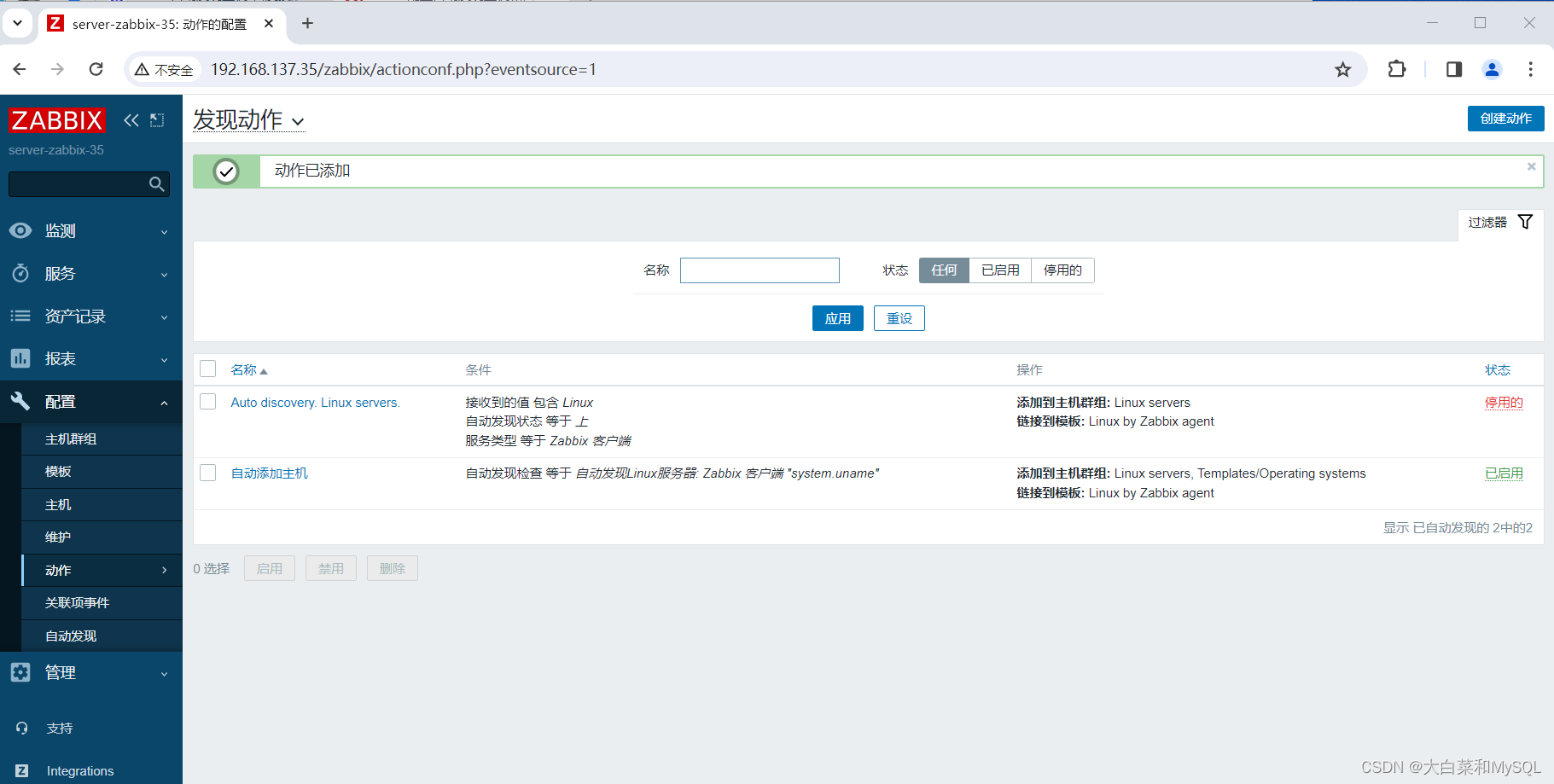Close the server-zabbix-35 browser tab
Screen dimensions: 1554x784
click(269, 24)
